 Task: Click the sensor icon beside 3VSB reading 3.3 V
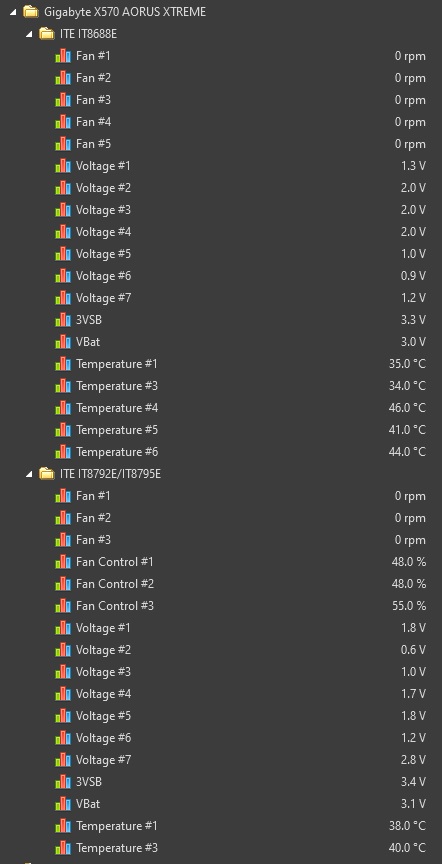point(63,320)
